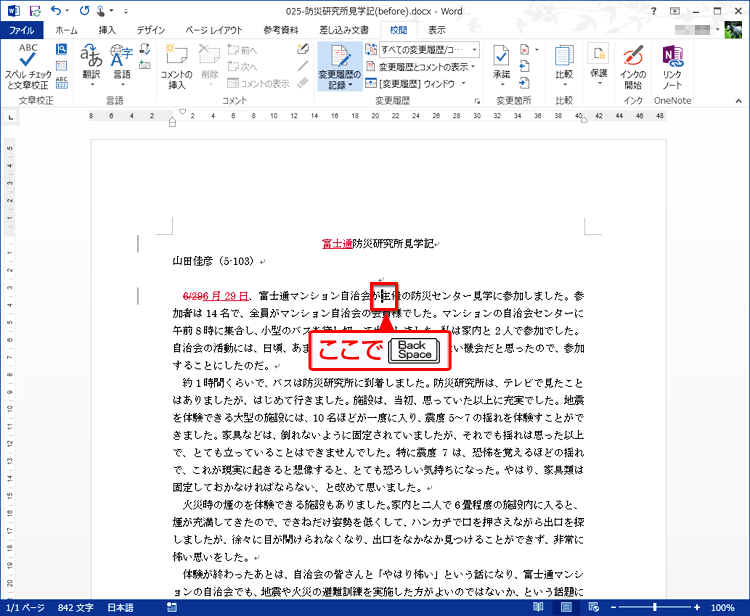Click 日本語 language indicator
This screenshot has width=750, height=616.
pos(120,607)
